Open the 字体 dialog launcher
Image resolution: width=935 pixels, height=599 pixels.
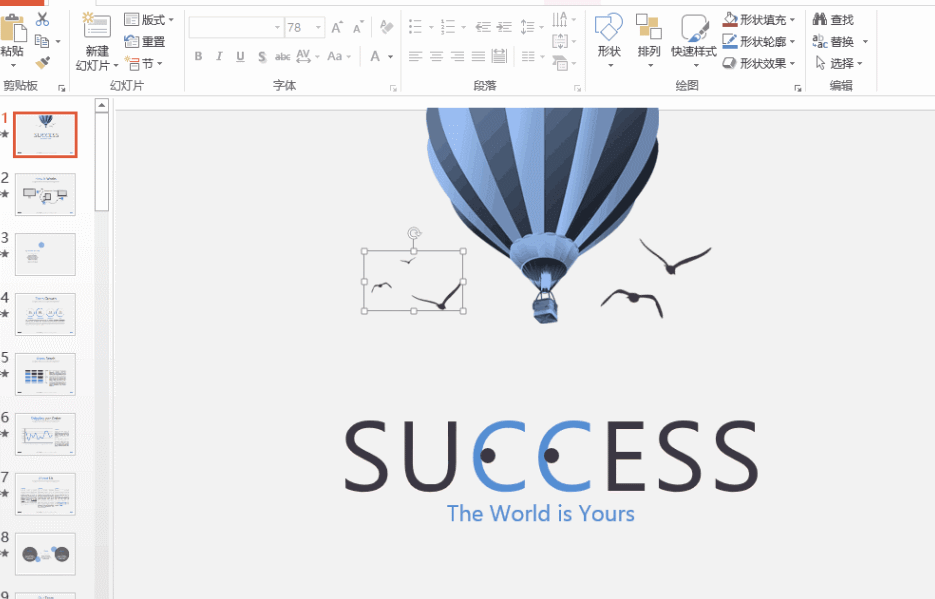click(393, 88)
